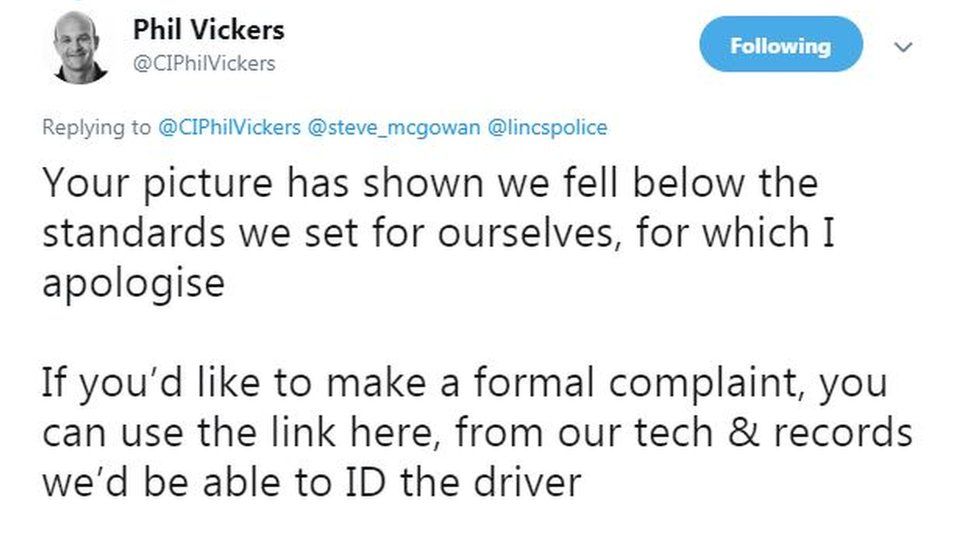This screenshot has width=976, height=549.
Task: Select the line "standards we set for ourselves"
Action: 322,233
